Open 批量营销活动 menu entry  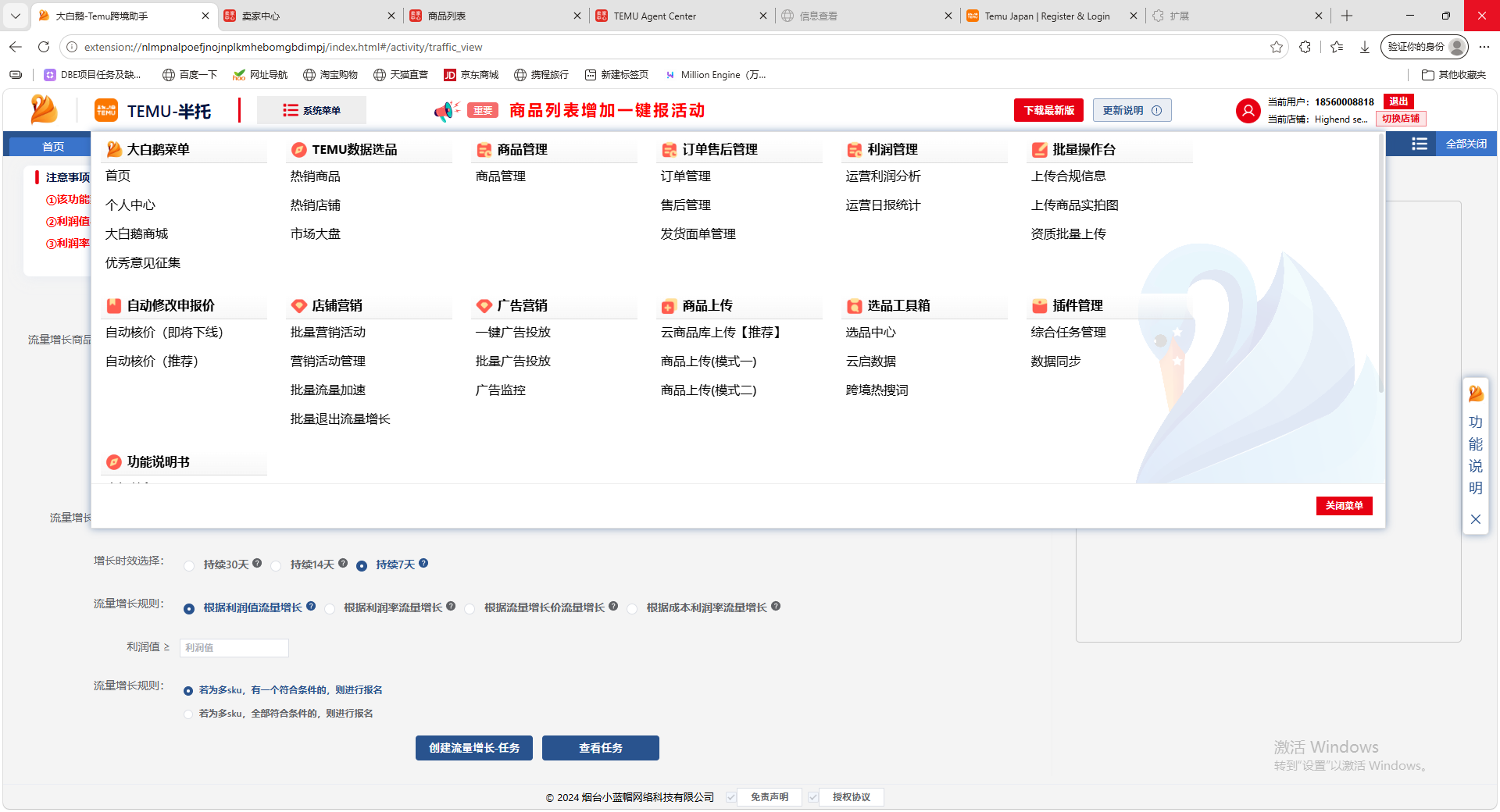(328, 333)
